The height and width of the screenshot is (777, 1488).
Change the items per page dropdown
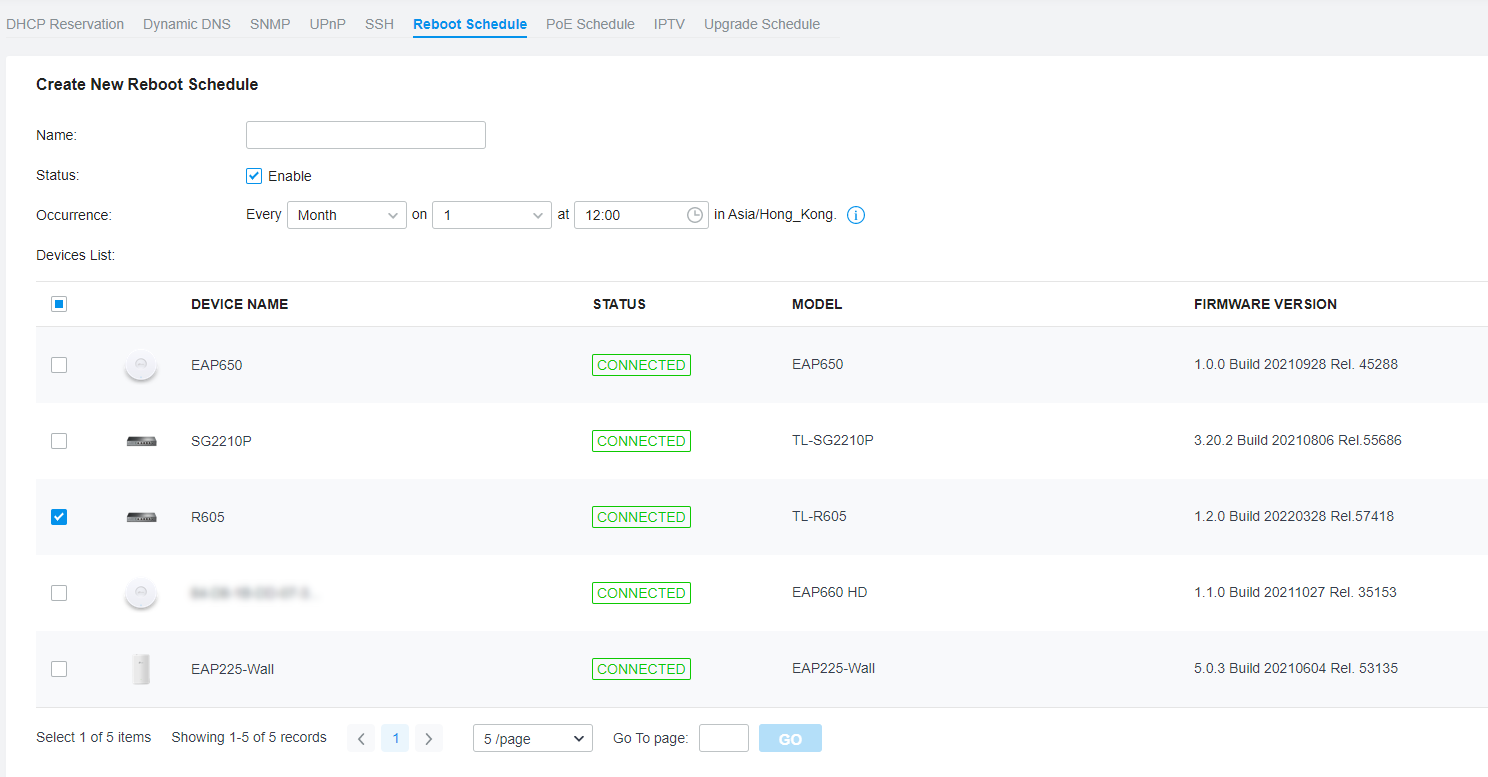[x=532, y=737]
